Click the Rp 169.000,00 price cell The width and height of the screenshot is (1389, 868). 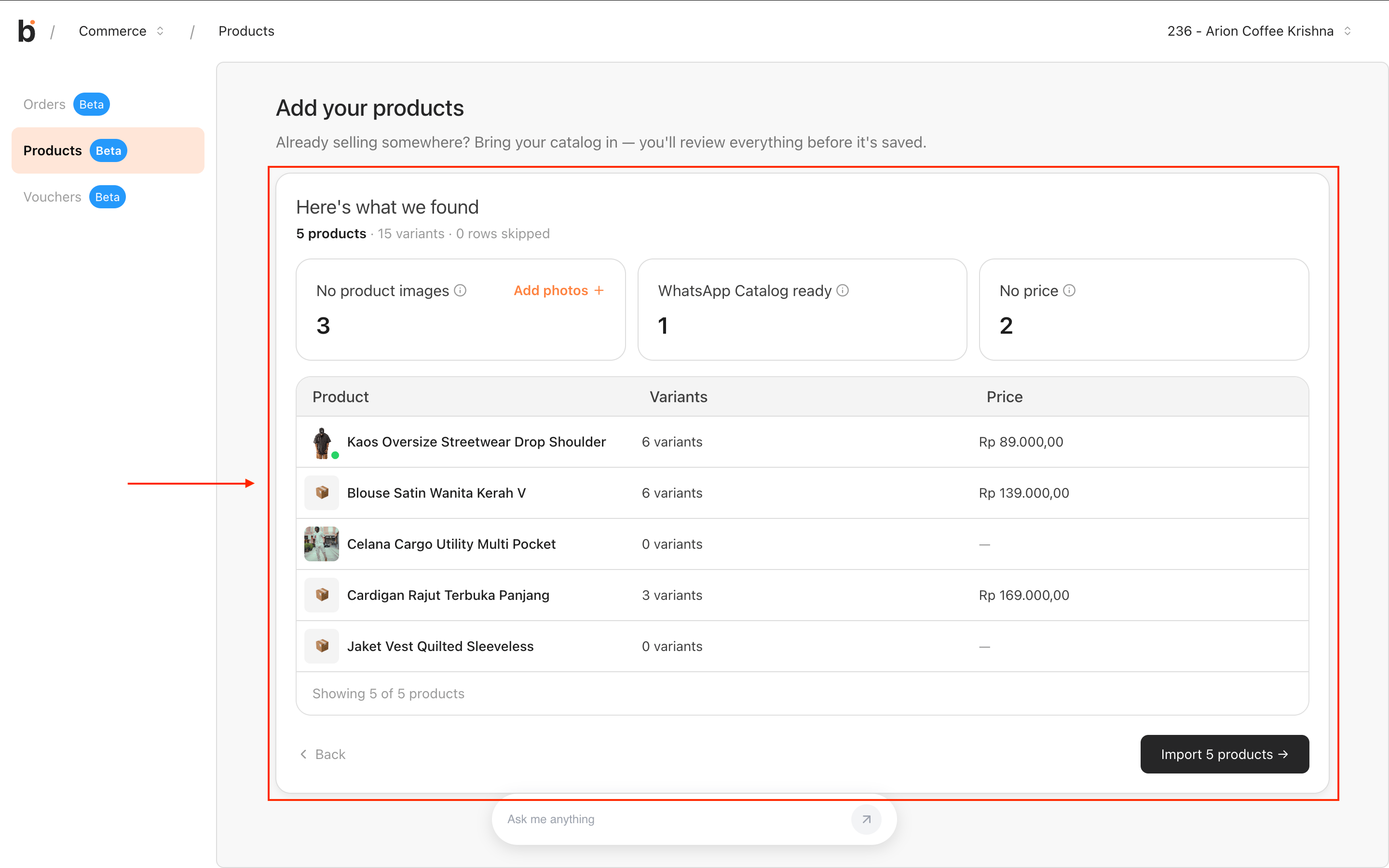[x=1024, y=596]
